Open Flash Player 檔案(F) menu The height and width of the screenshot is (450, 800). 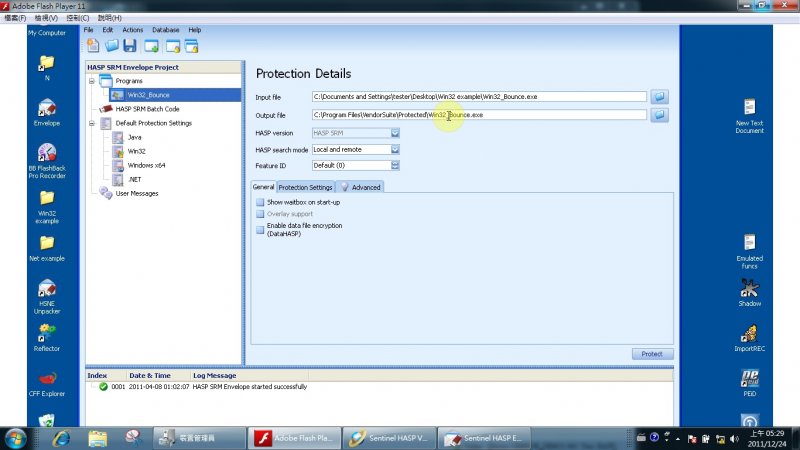15,18
